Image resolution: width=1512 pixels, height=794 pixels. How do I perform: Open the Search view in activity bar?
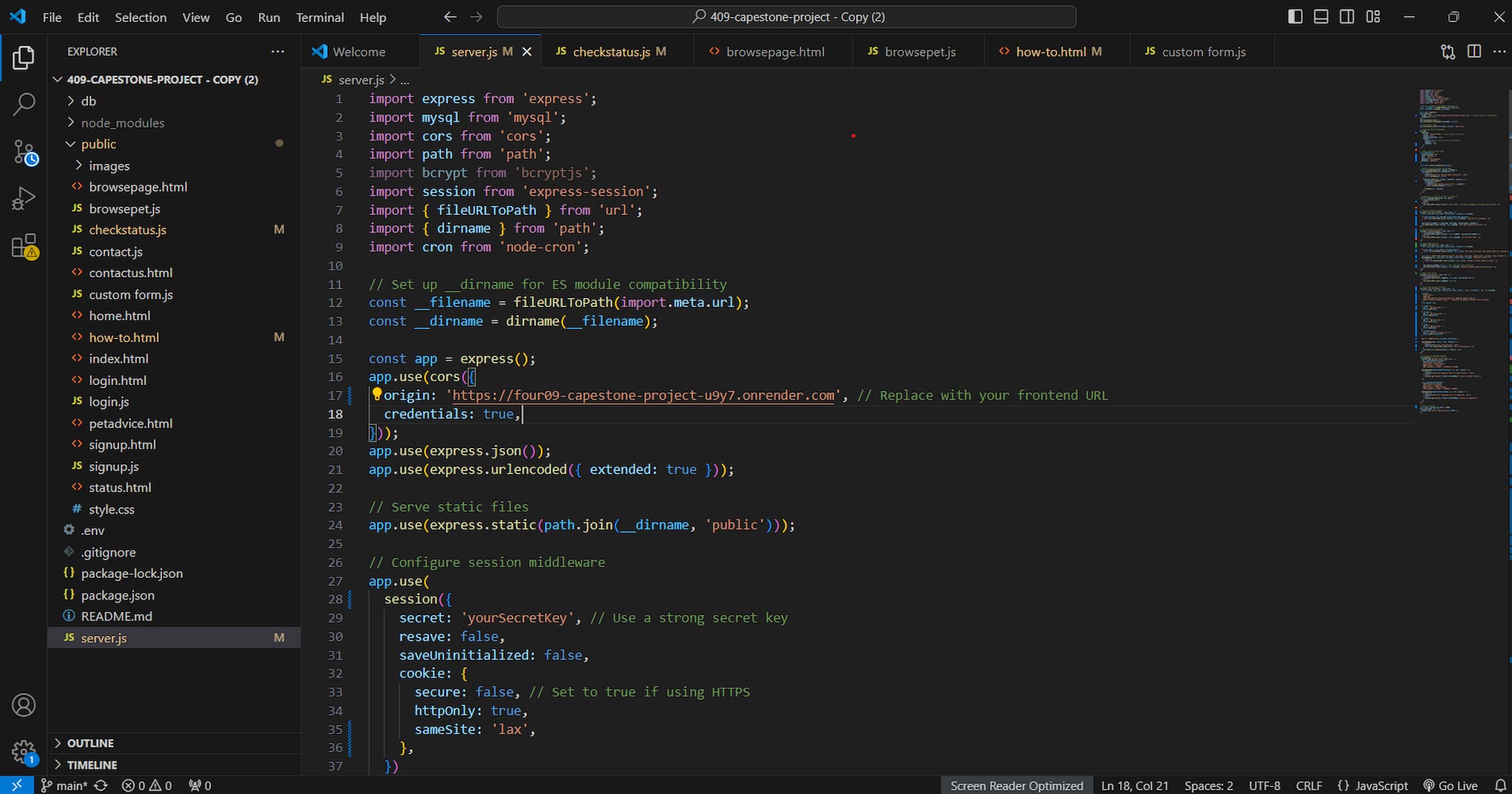point(23,105)
